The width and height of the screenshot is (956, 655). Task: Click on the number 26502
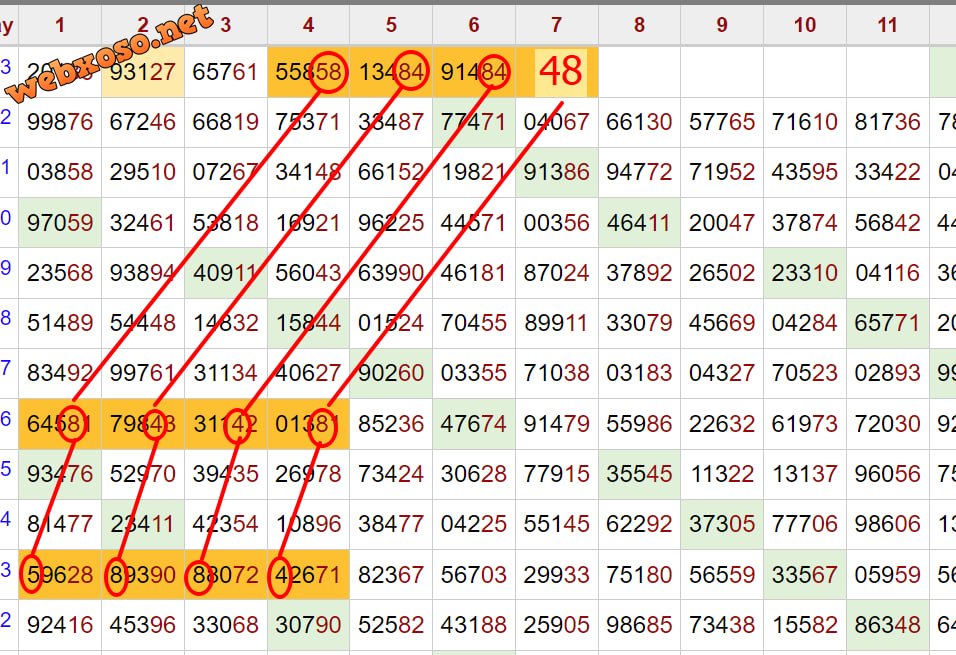click(x=722, y=273)
